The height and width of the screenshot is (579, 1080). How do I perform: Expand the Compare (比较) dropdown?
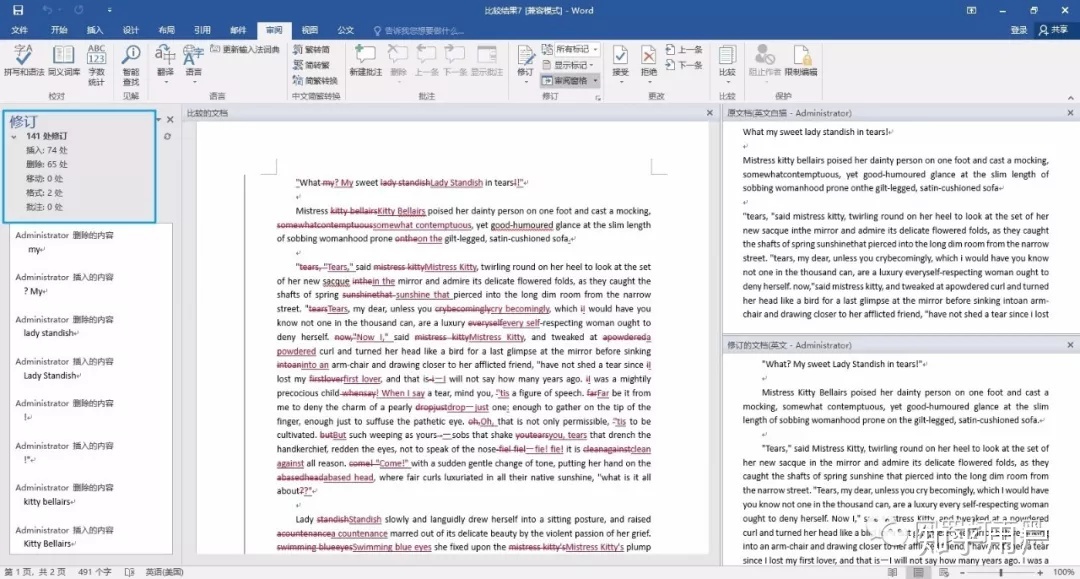727,63
